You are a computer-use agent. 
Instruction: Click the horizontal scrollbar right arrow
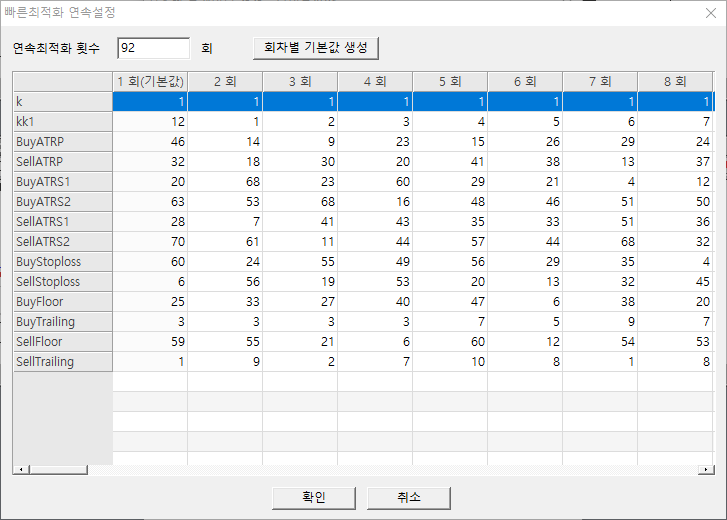pyautogui.click(x=708, y=469)
